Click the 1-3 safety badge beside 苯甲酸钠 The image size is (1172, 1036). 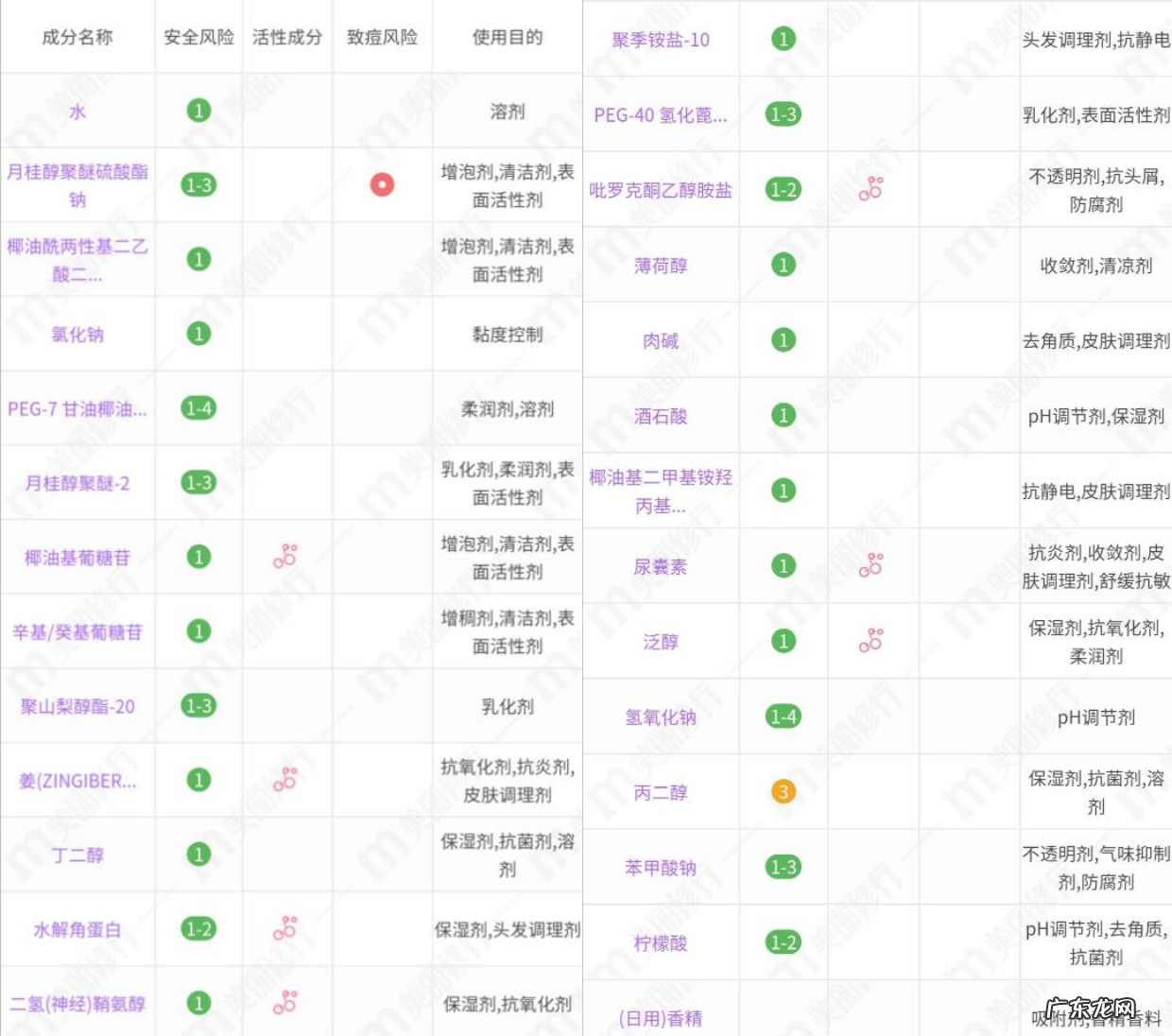(783, 868)
